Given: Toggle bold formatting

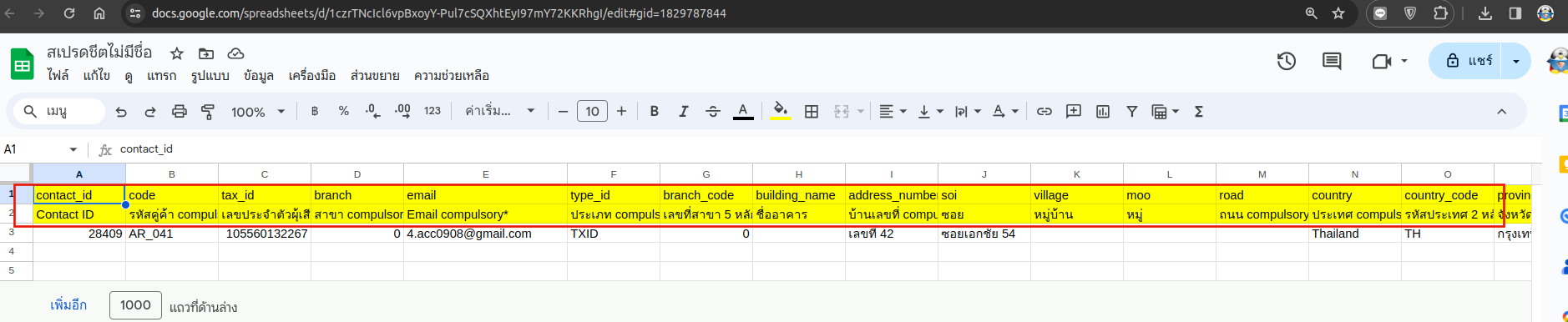Looking at the screenshot, I should [655, 112].
